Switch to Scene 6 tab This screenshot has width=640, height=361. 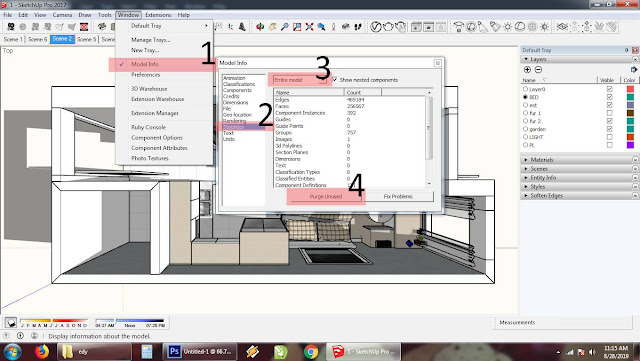point(38,39)
